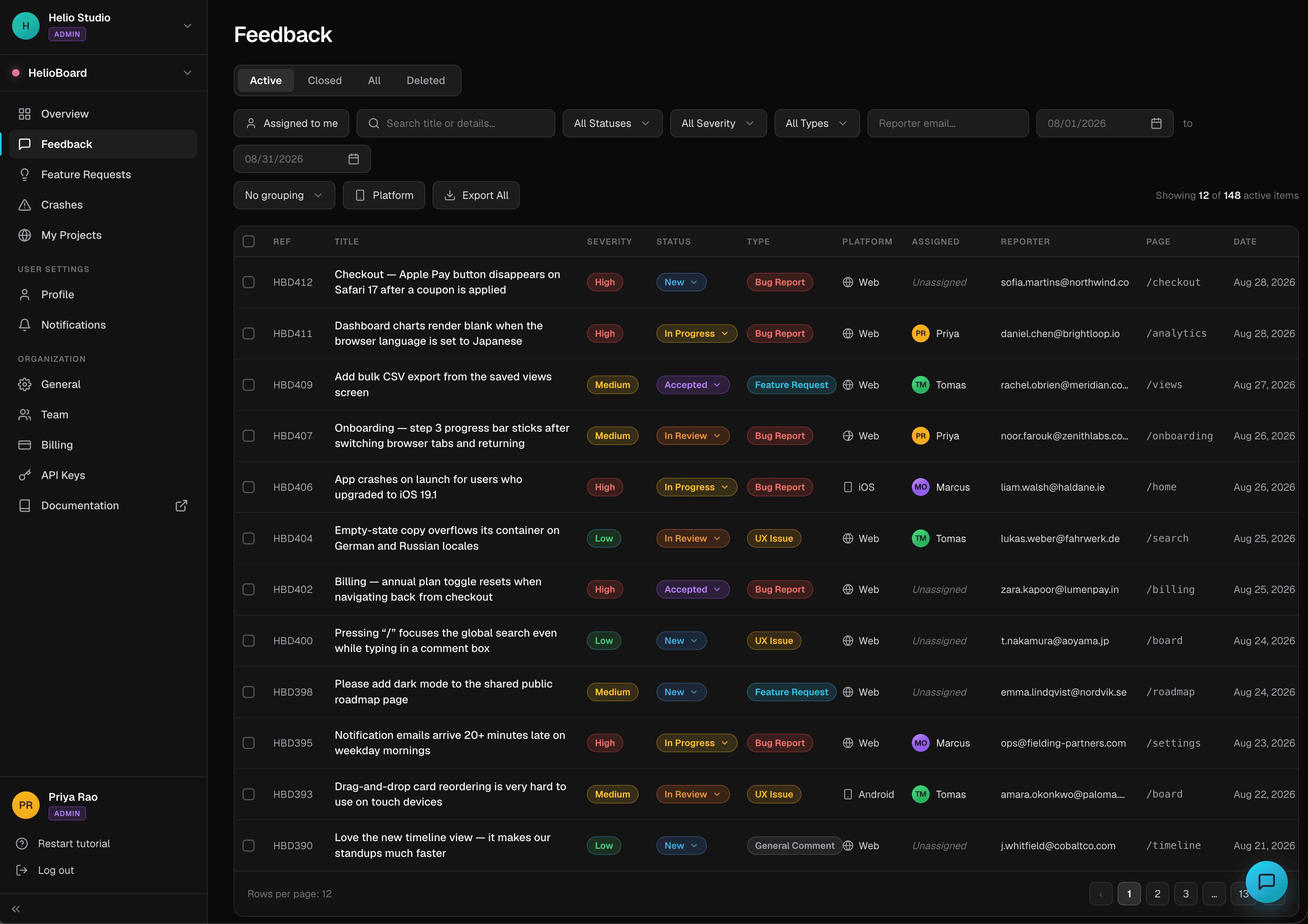
Task: Tick the select-all header checkbox
Action: click(249, 242)
